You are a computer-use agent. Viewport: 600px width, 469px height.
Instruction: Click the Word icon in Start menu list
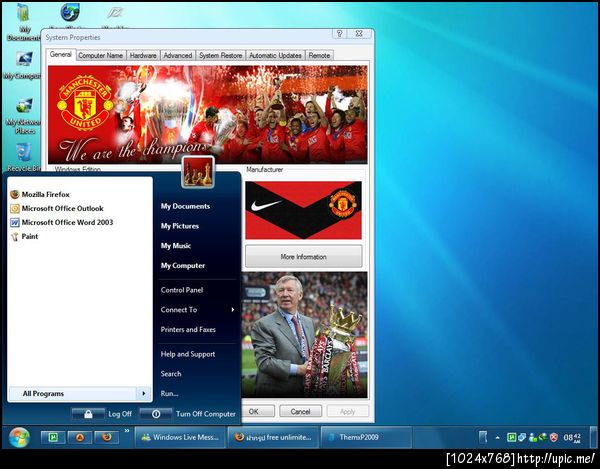click(15, 222)
